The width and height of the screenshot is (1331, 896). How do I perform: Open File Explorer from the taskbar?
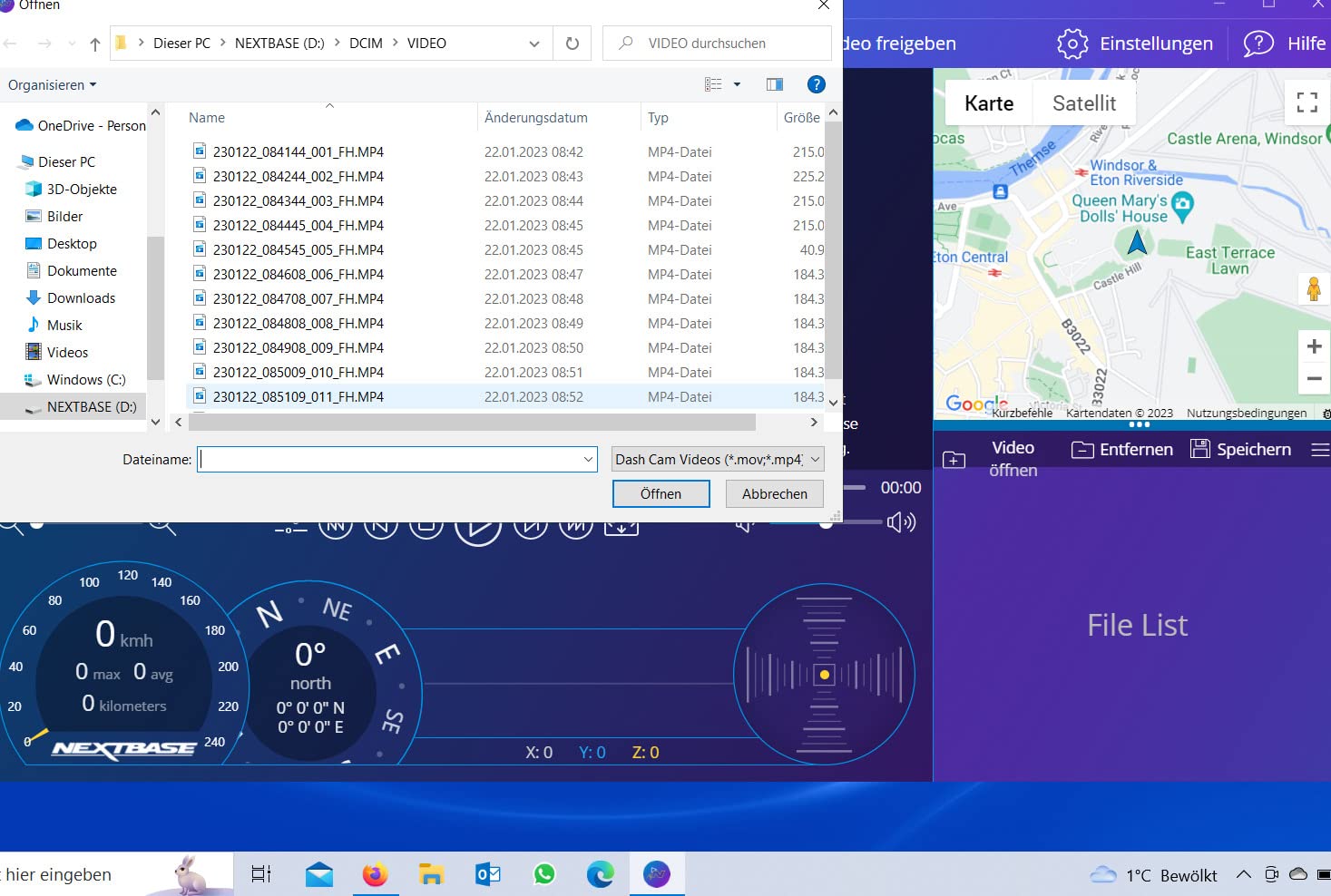pos(431,874)
